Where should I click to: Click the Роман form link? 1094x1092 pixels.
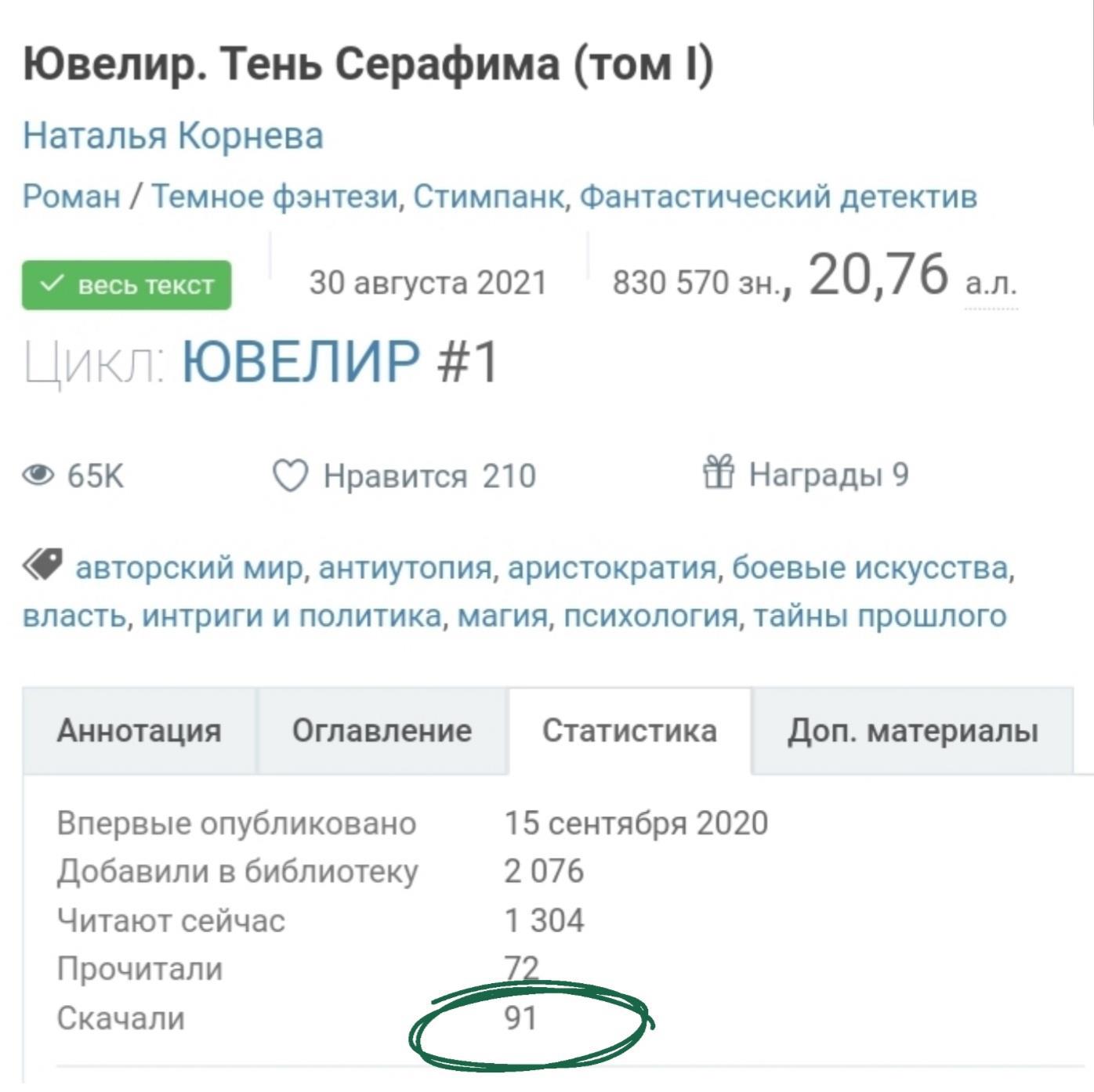[x=71, y=196]
